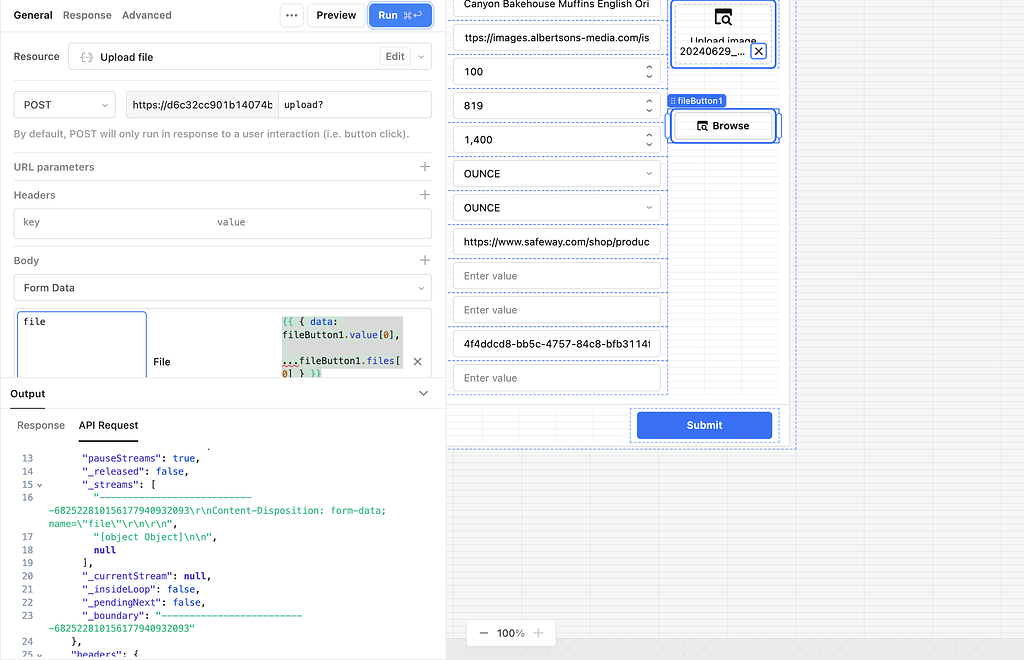Open the Form Data body type dropdown
Screen dimensions: 1024x660
pos(223,288)
